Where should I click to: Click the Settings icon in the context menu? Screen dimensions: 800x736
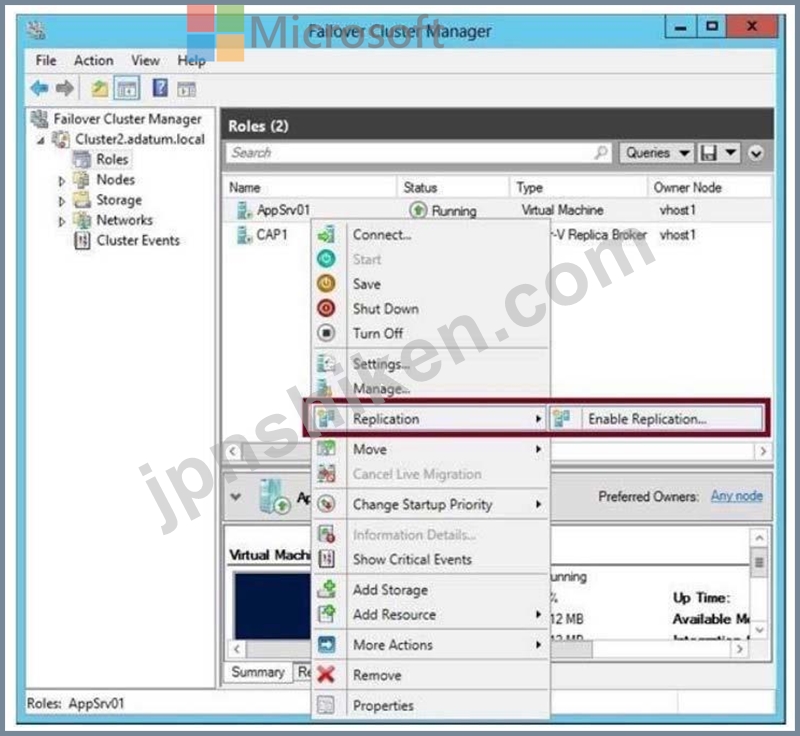click(327, 363)
